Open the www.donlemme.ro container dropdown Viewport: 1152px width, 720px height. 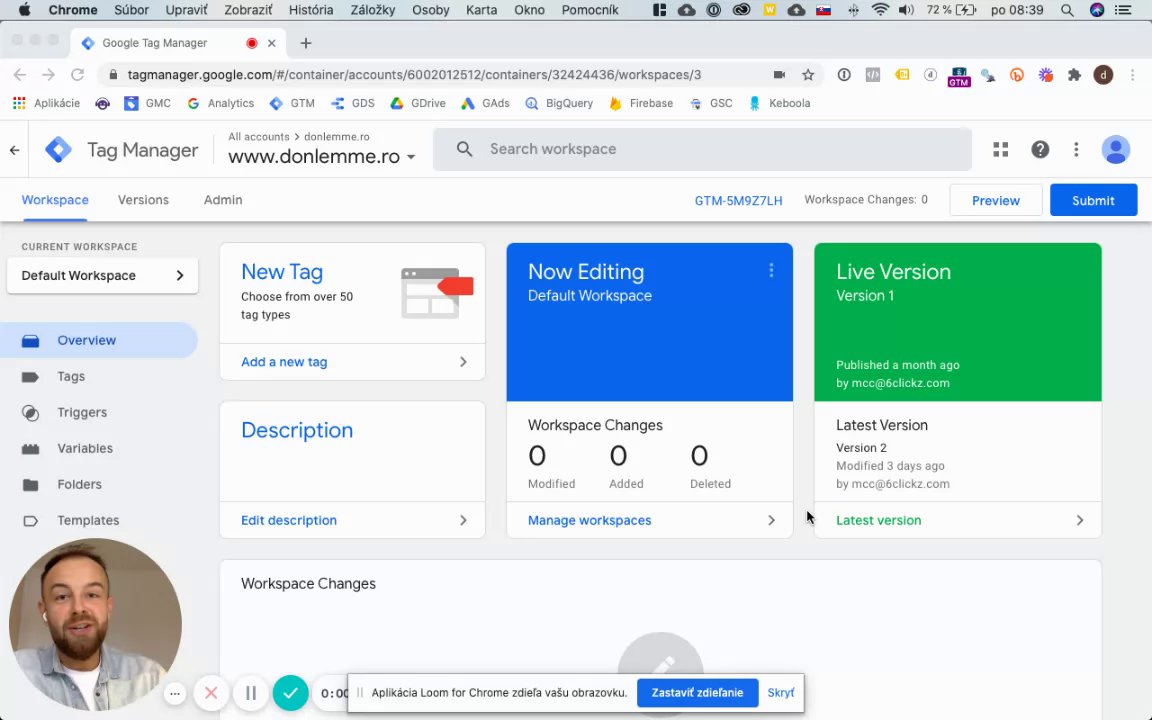tap(322, 156)
